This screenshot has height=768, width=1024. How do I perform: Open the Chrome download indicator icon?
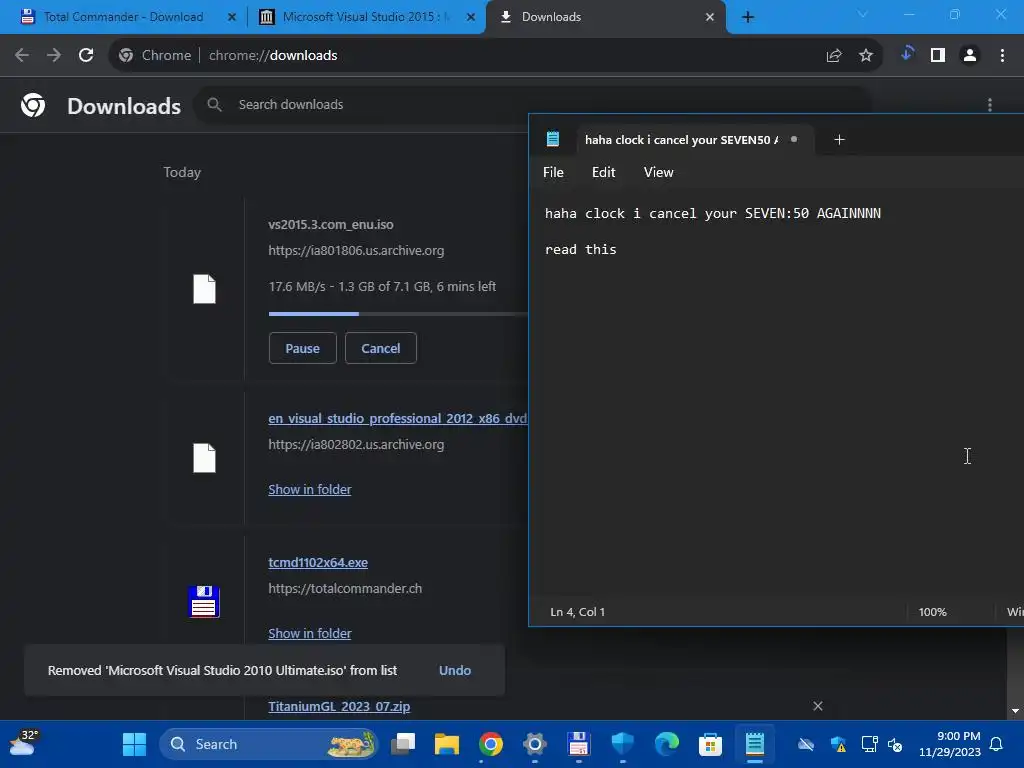pos(906,54)
